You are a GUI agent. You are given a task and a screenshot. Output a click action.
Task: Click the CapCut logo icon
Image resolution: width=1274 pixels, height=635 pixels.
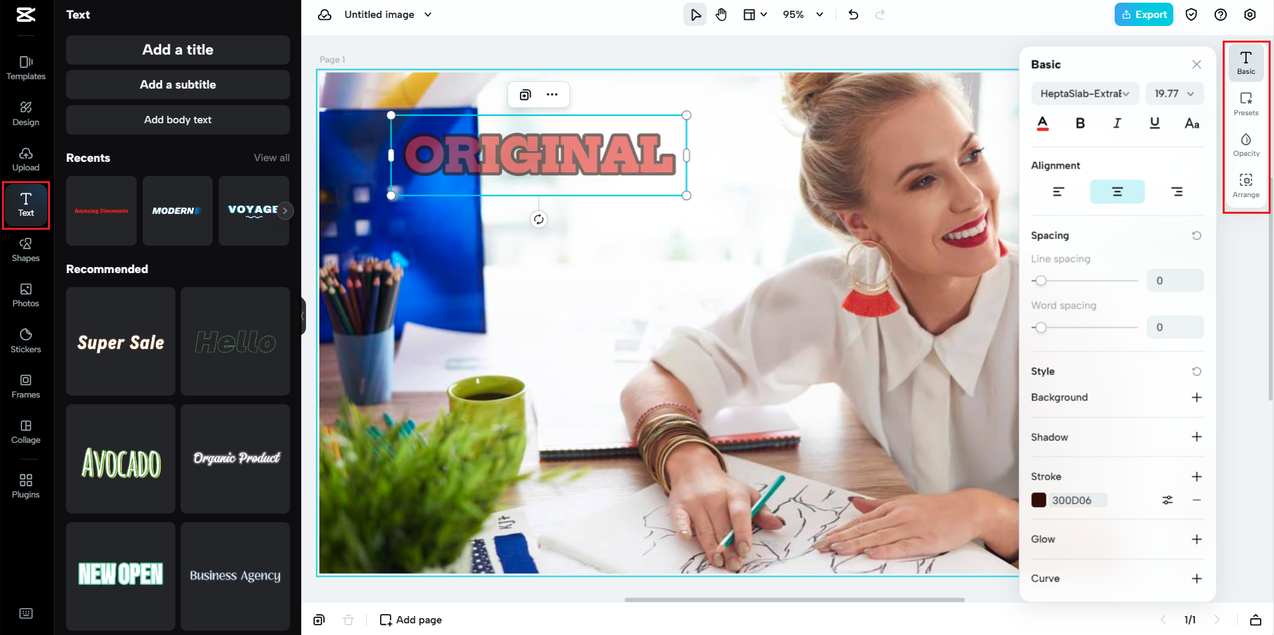[26, 15]
